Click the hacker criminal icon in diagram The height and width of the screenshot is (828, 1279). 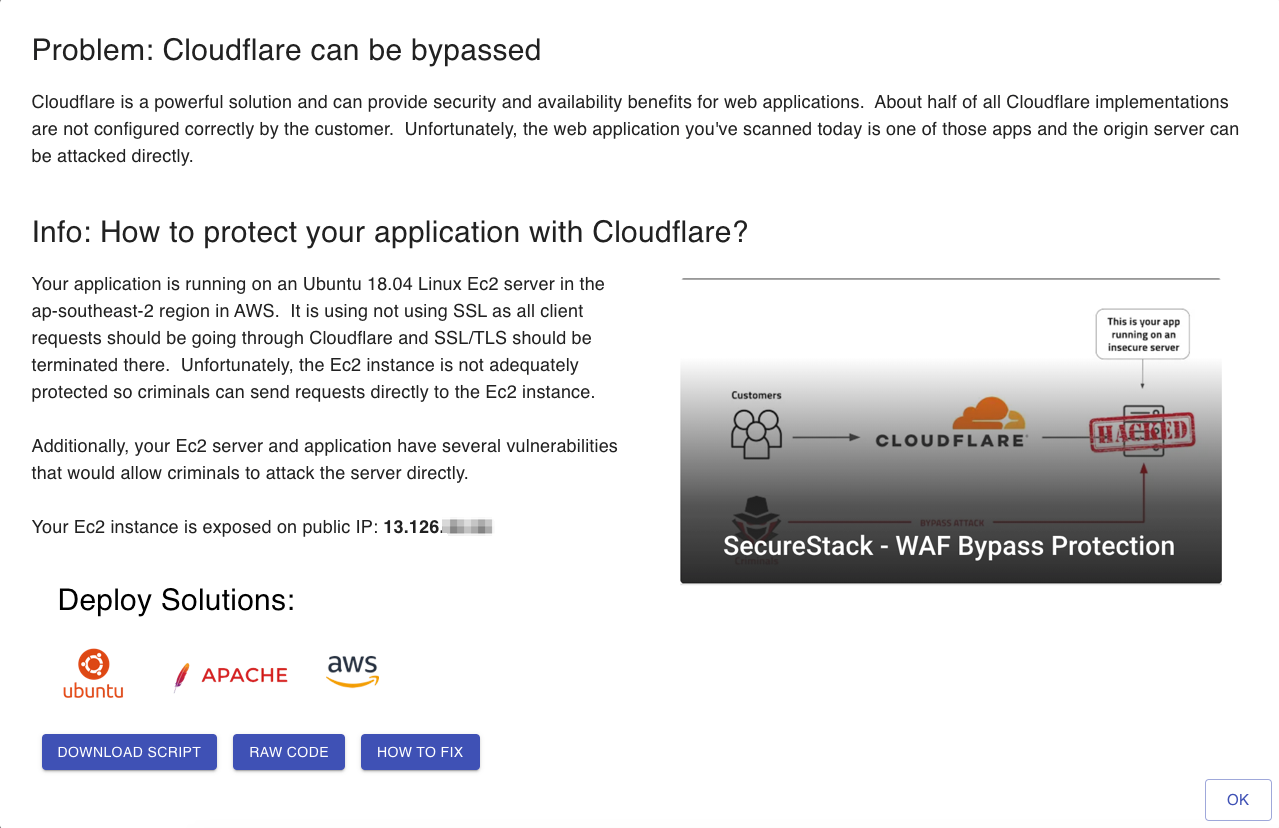tap(756, 520)
